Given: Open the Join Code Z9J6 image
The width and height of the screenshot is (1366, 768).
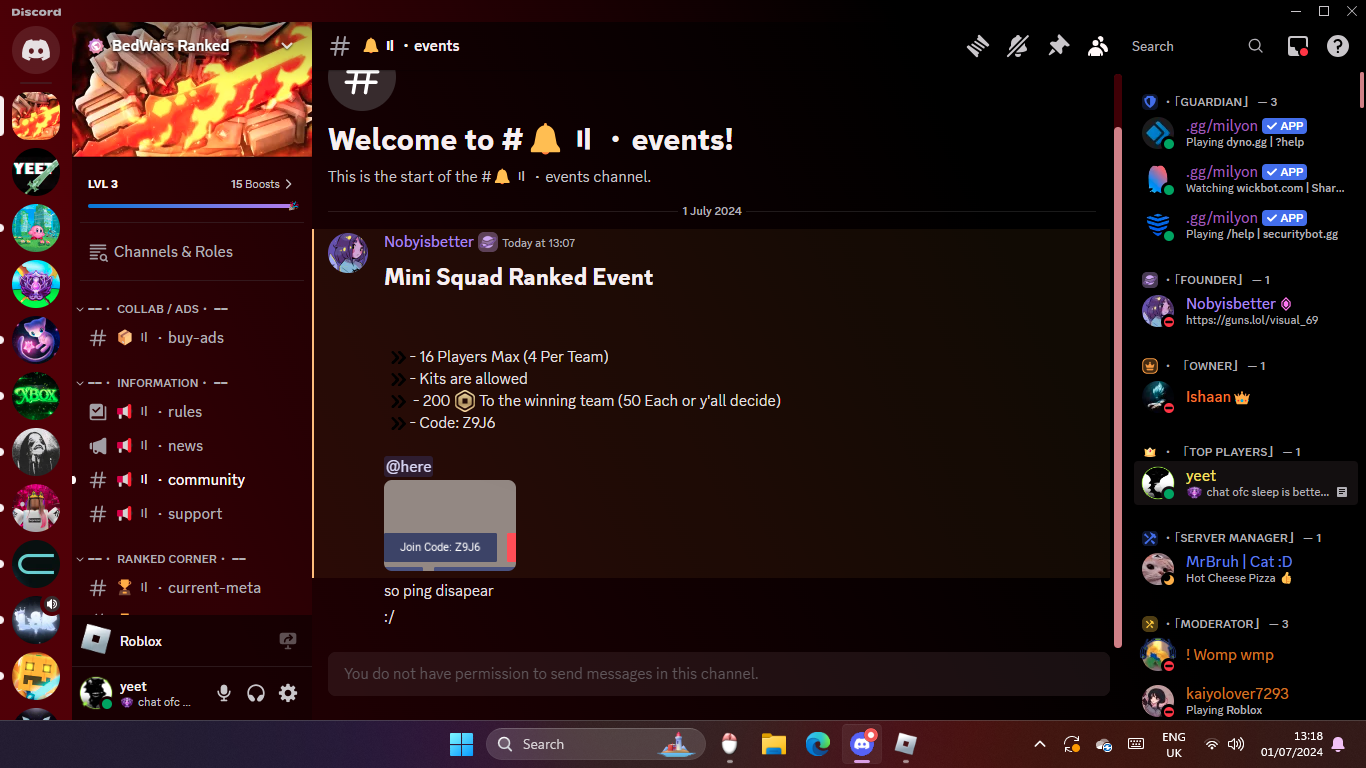Looking at the screenshot, I should coord(450,525).
